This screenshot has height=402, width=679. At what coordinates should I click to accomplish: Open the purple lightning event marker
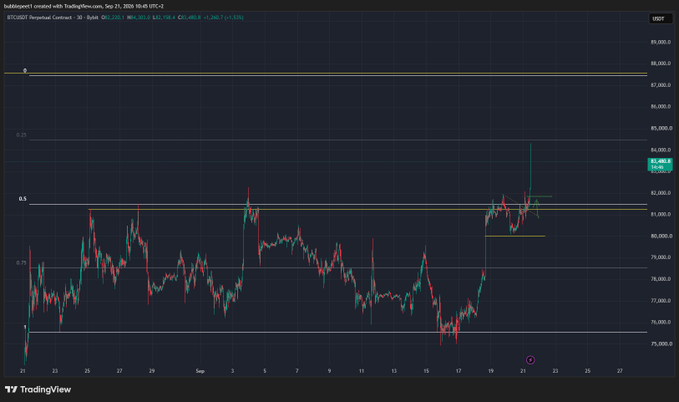(x=530, y=360)
